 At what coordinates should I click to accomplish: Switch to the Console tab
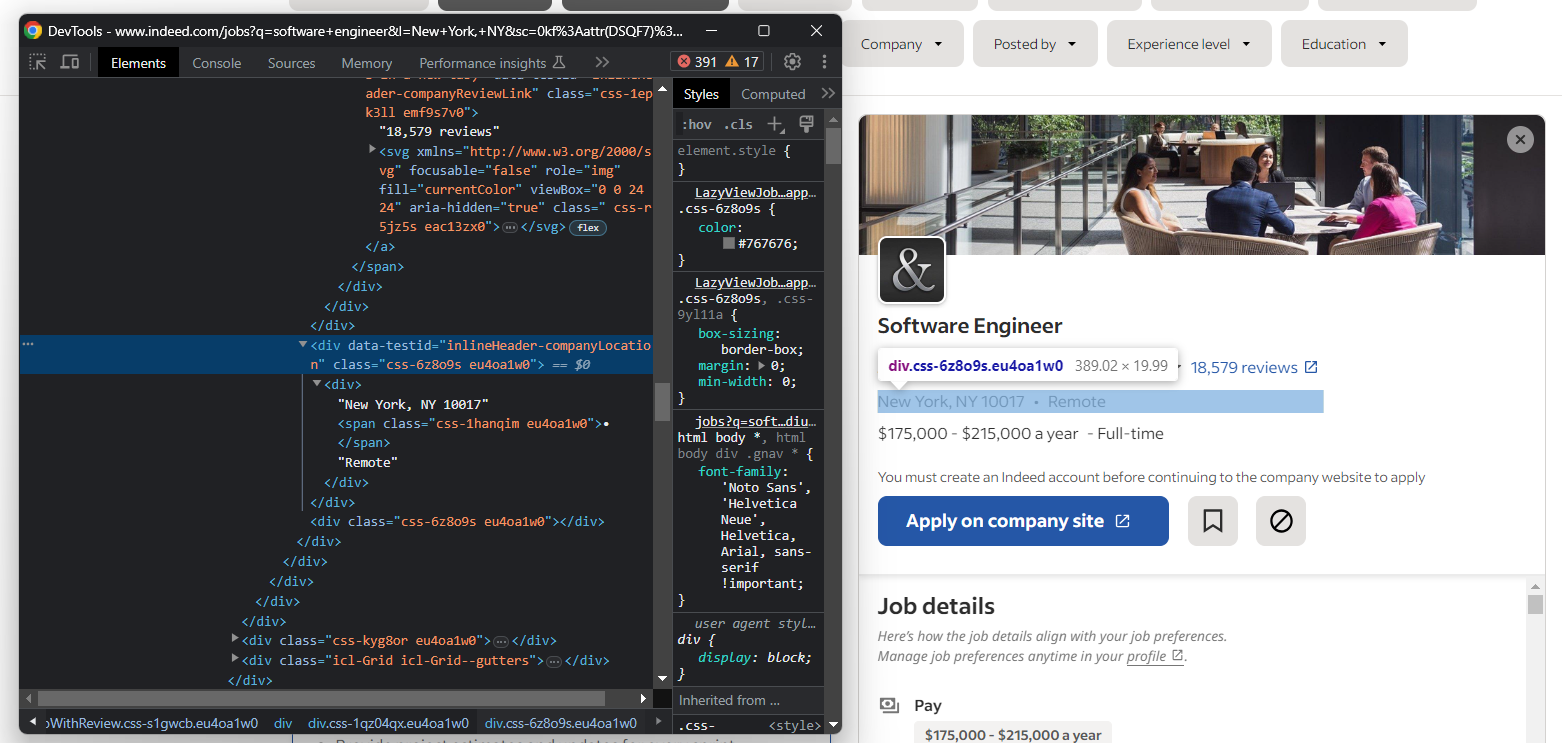217,63
